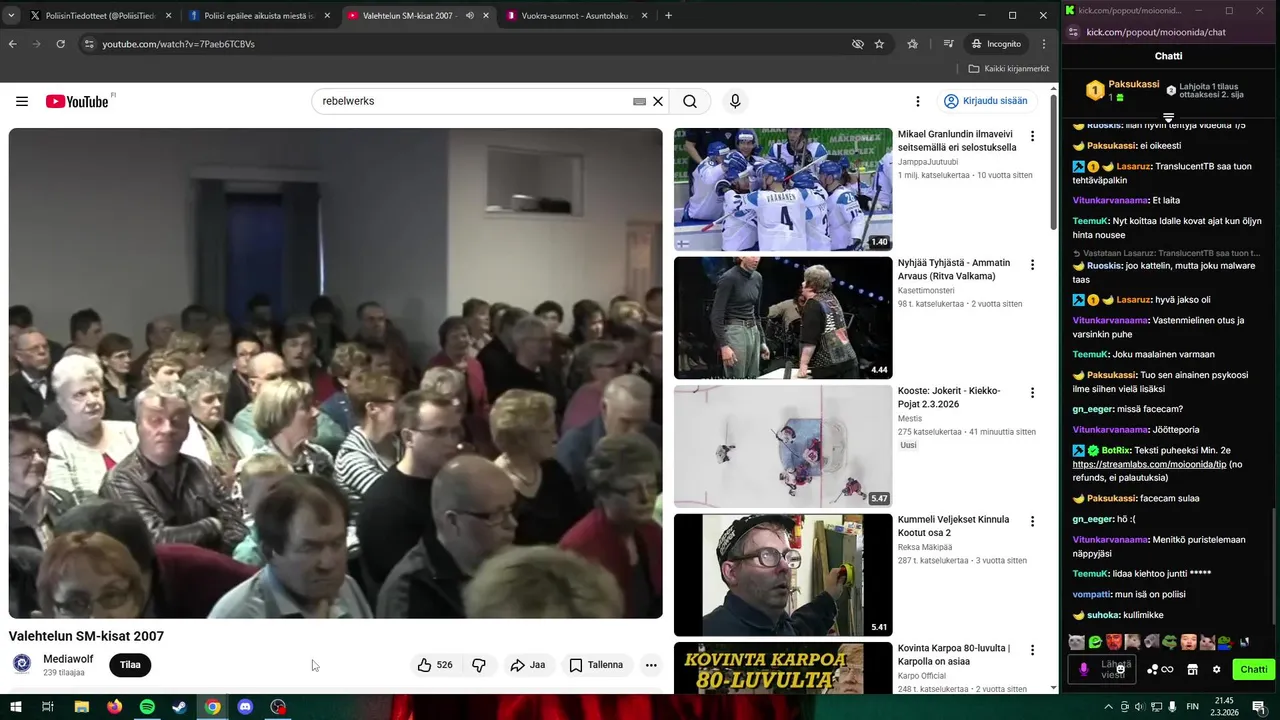The height and width of the screenshot is (720, 1280).
Task: Open tab search dropdown arrow in Chrome
Action: pos(9,15)
